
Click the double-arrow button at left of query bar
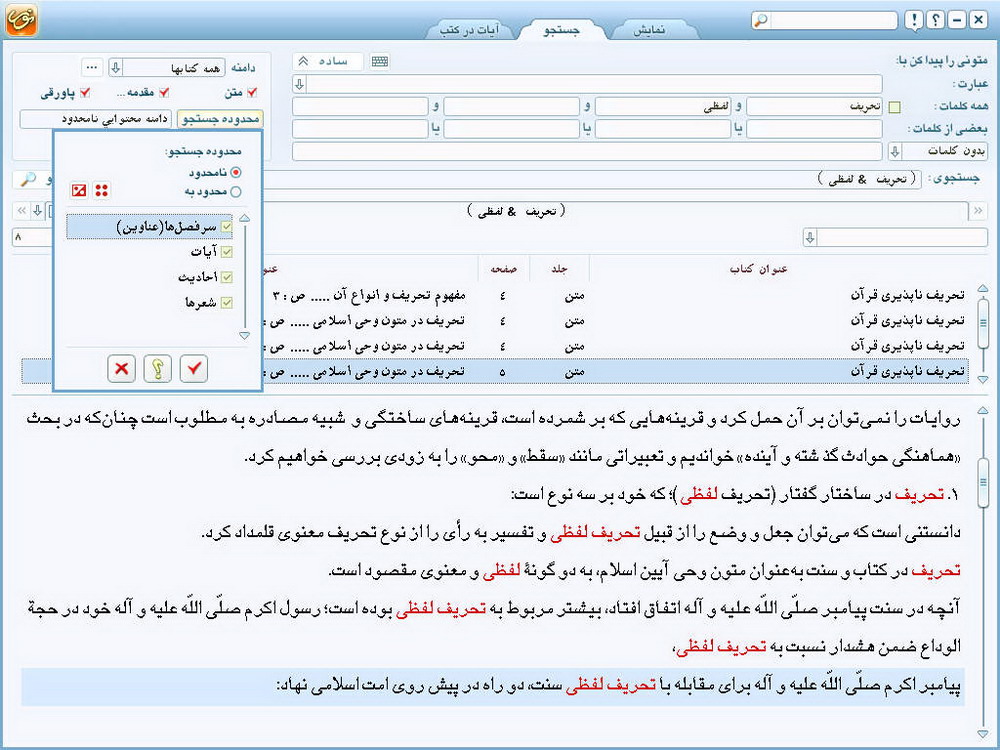click(22, 210)
